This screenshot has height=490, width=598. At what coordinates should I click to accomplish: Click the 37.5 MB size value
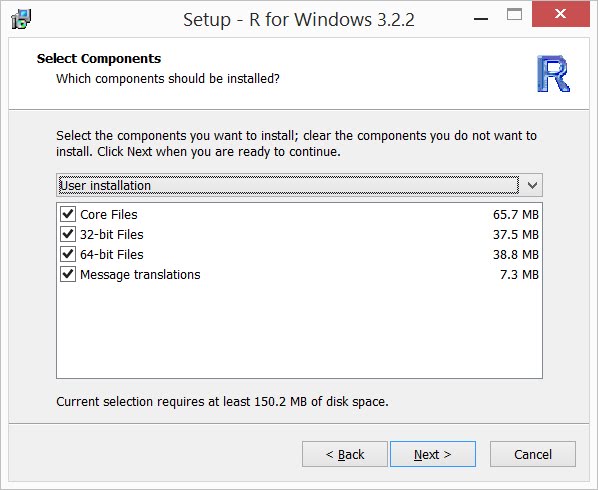[516, 235]
